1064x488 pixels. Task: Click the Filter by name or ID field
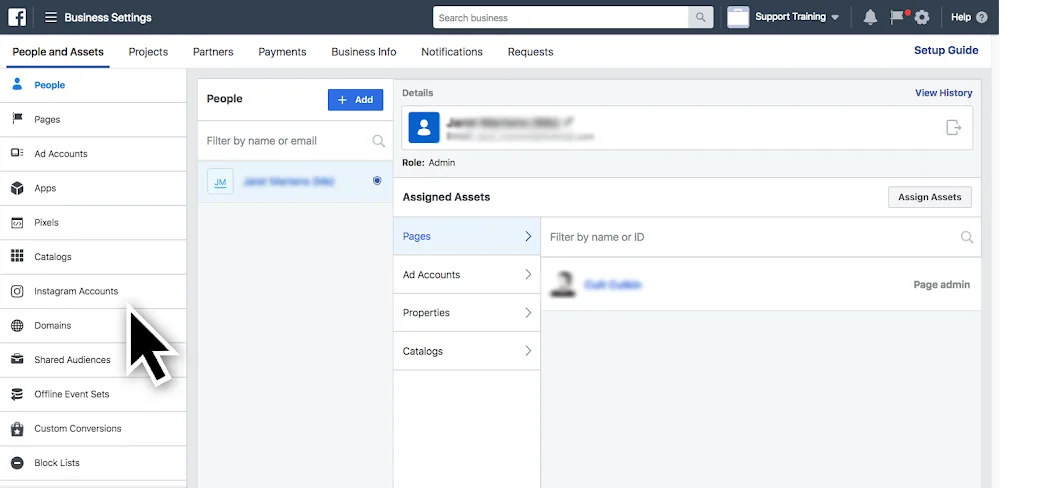pyautogui.click(x=761, y=237)
